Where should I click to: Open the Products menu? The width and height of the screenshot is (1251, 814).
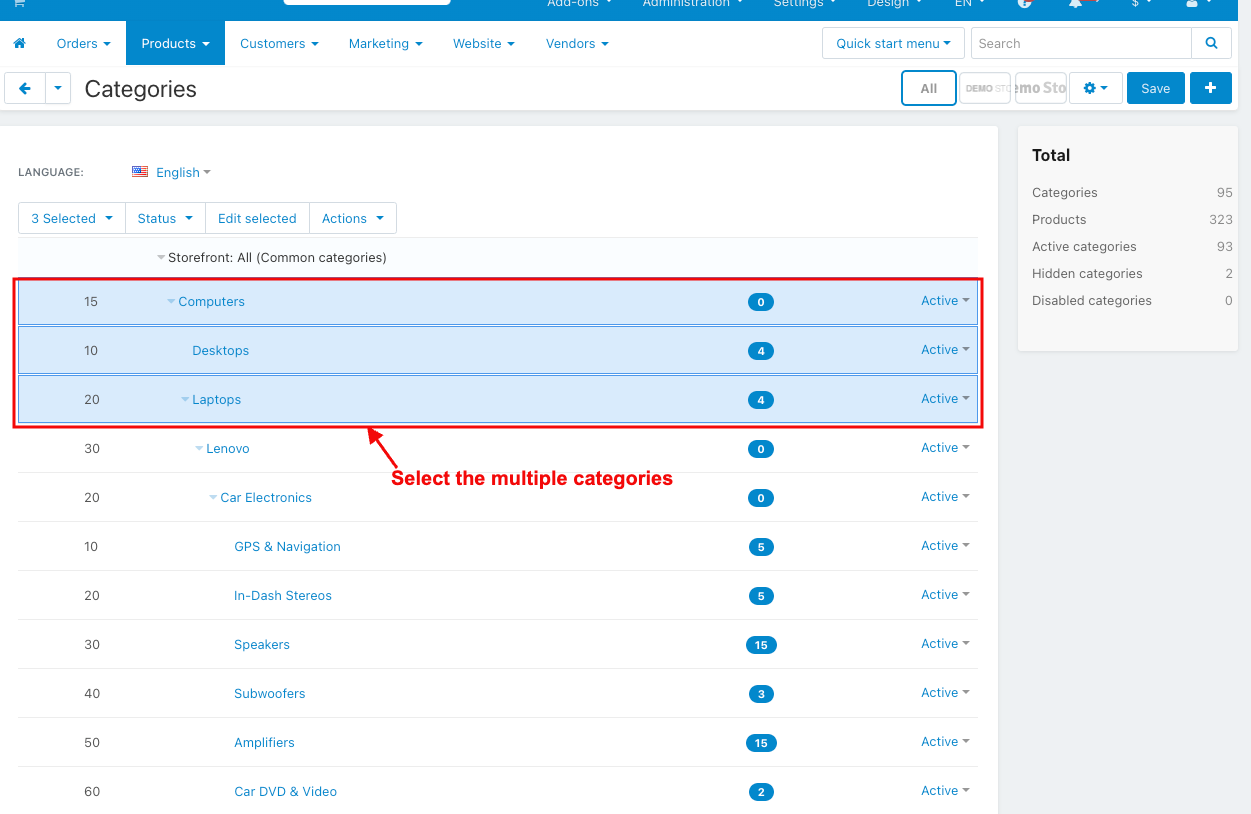[x=175, y=44]
